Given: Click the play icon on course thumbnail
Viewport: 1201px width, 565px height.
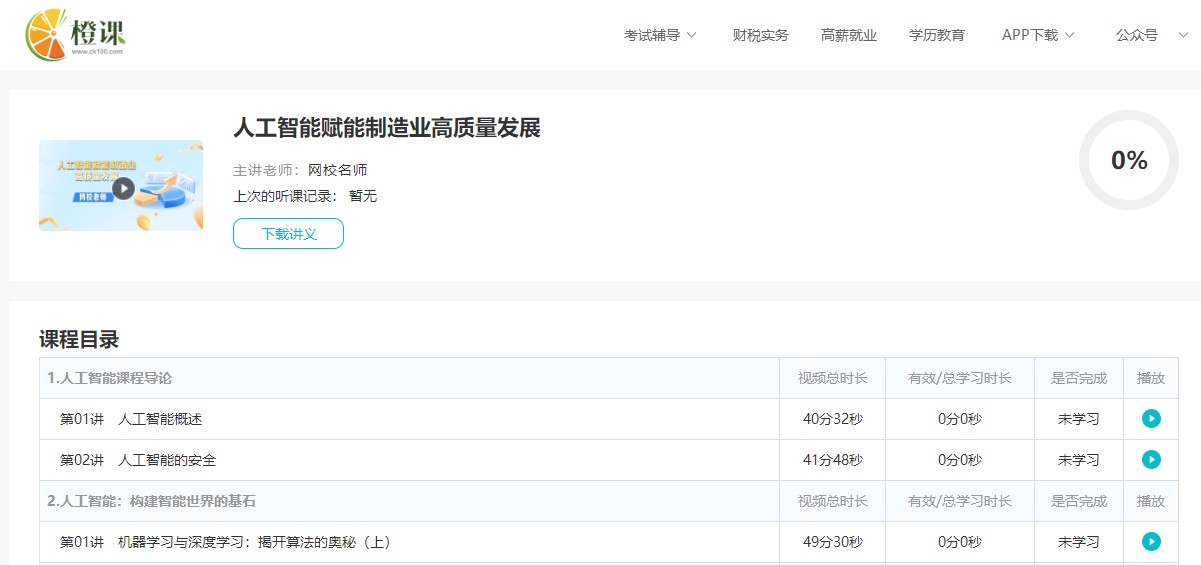Looking at the screenshot, I should pos(123,188).
